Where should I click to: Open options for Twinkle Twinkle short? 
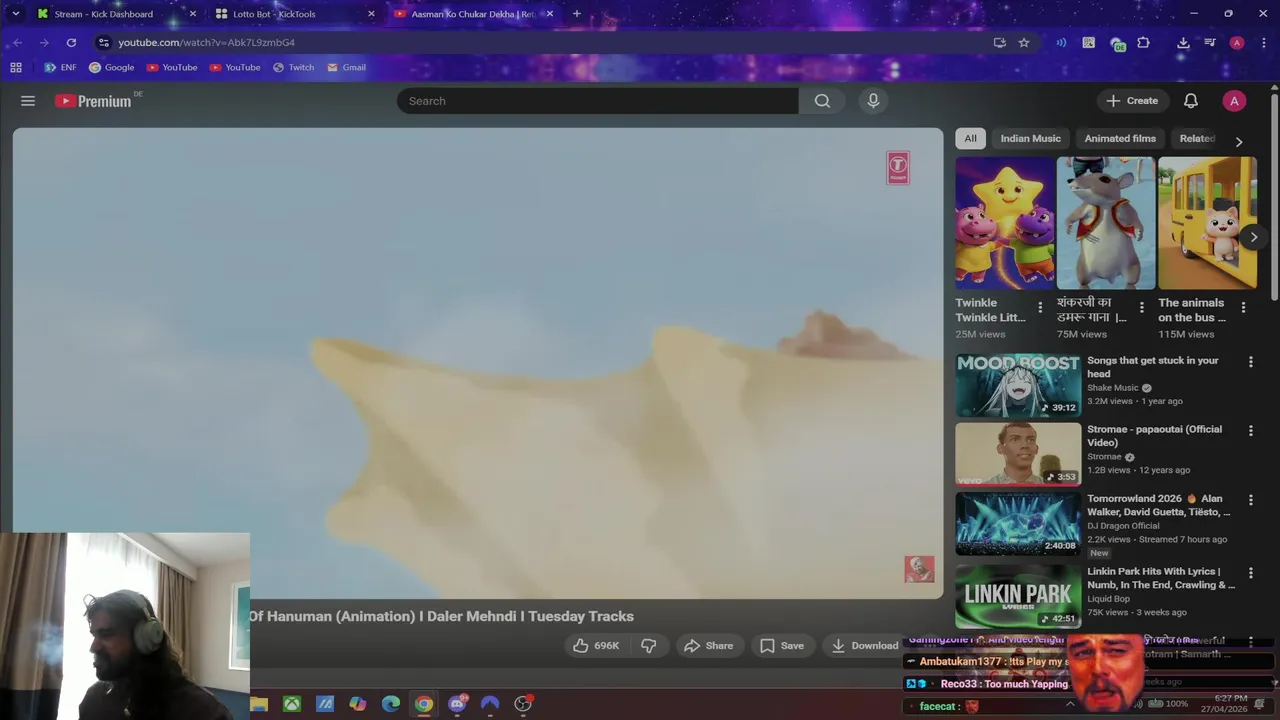coord(1040,308)
